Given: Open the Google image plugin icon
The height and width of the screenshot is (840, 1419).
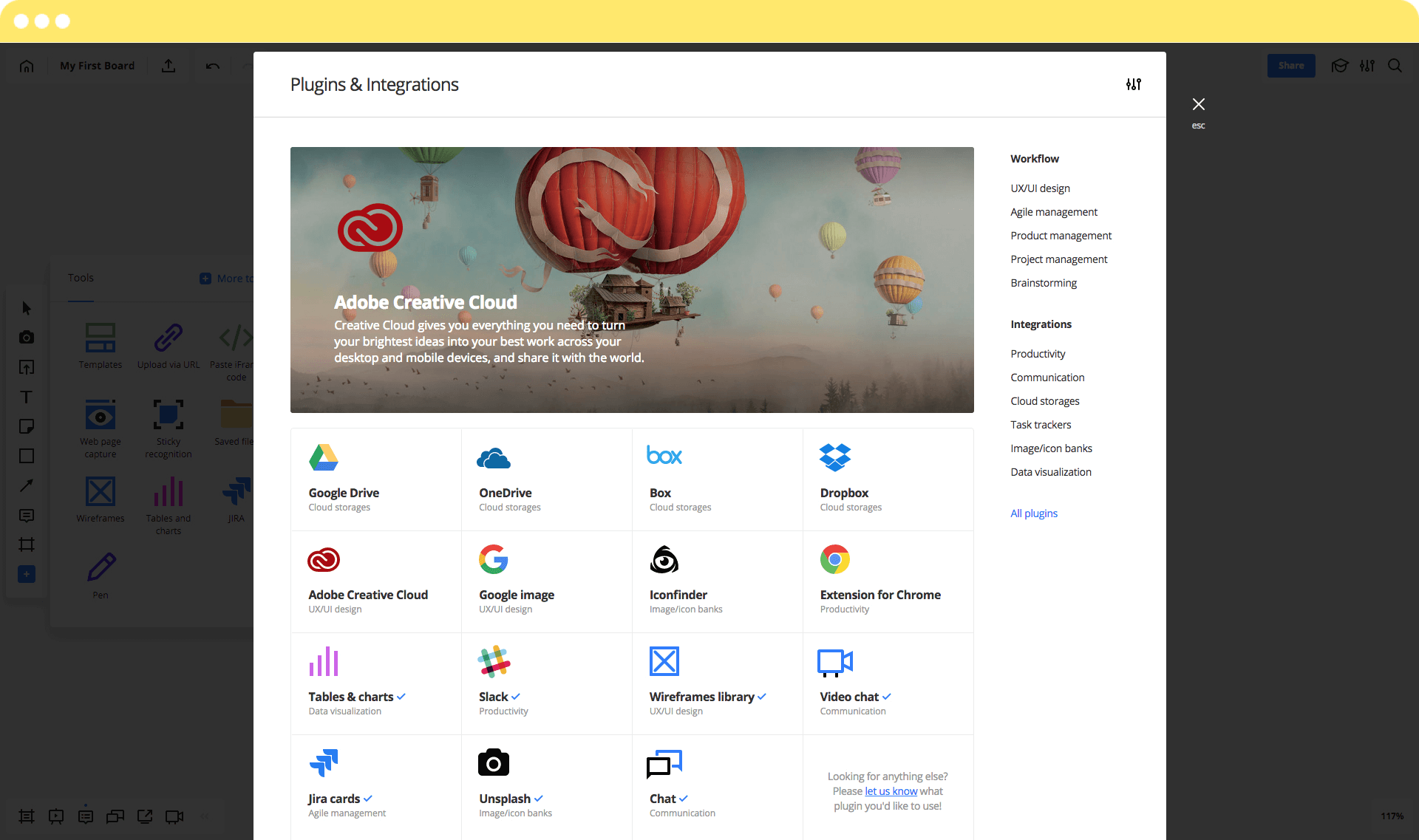Looking at the screenshot, I should 494,559.
